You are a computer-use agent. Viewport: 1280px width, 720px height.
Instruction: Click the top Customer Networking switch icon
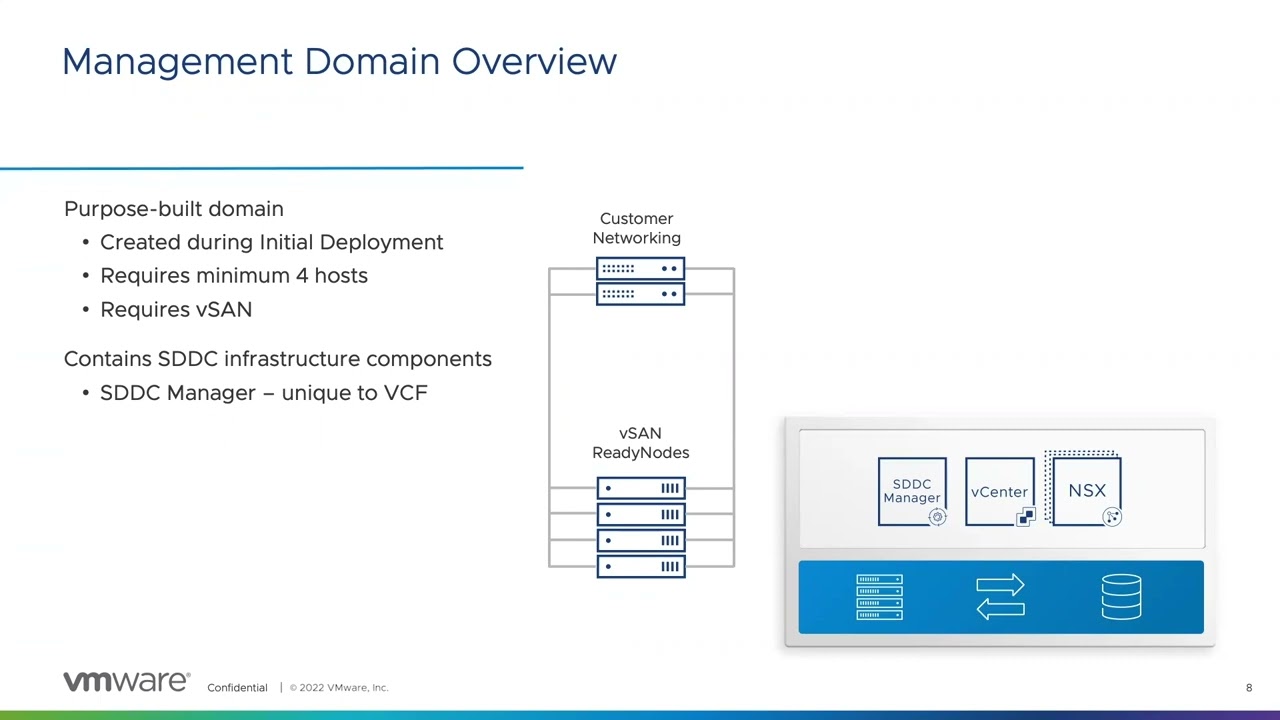coord(640,268)
